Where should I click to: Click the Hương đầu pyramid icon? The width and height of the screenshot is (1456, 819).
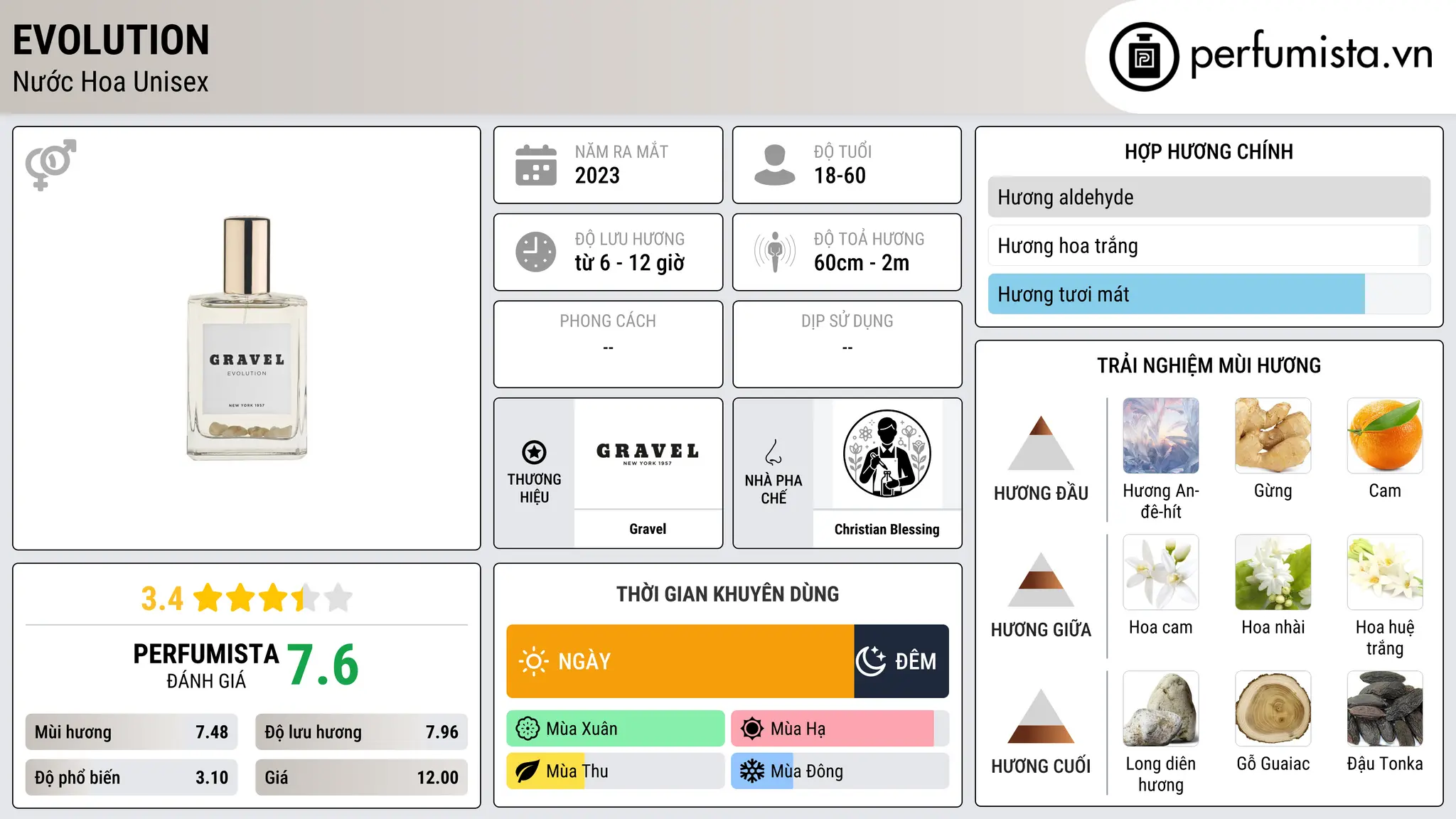(1041, 443)
